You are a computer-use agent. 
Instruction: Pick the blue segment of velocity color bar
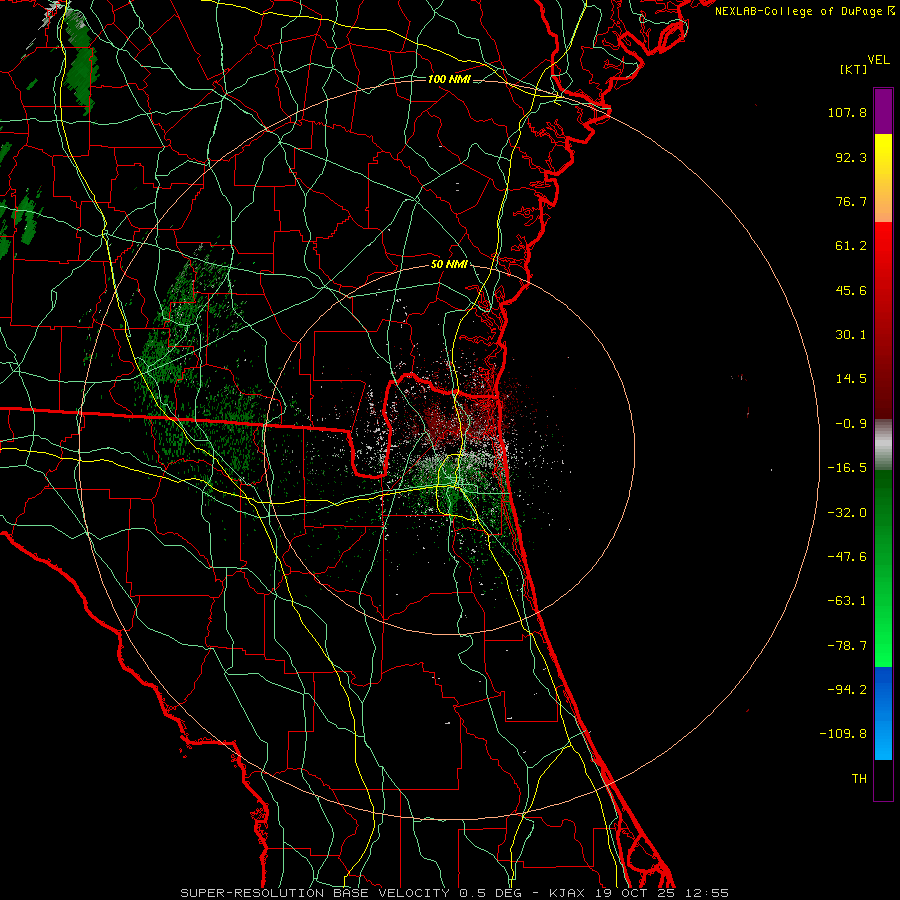pos(883,713)
